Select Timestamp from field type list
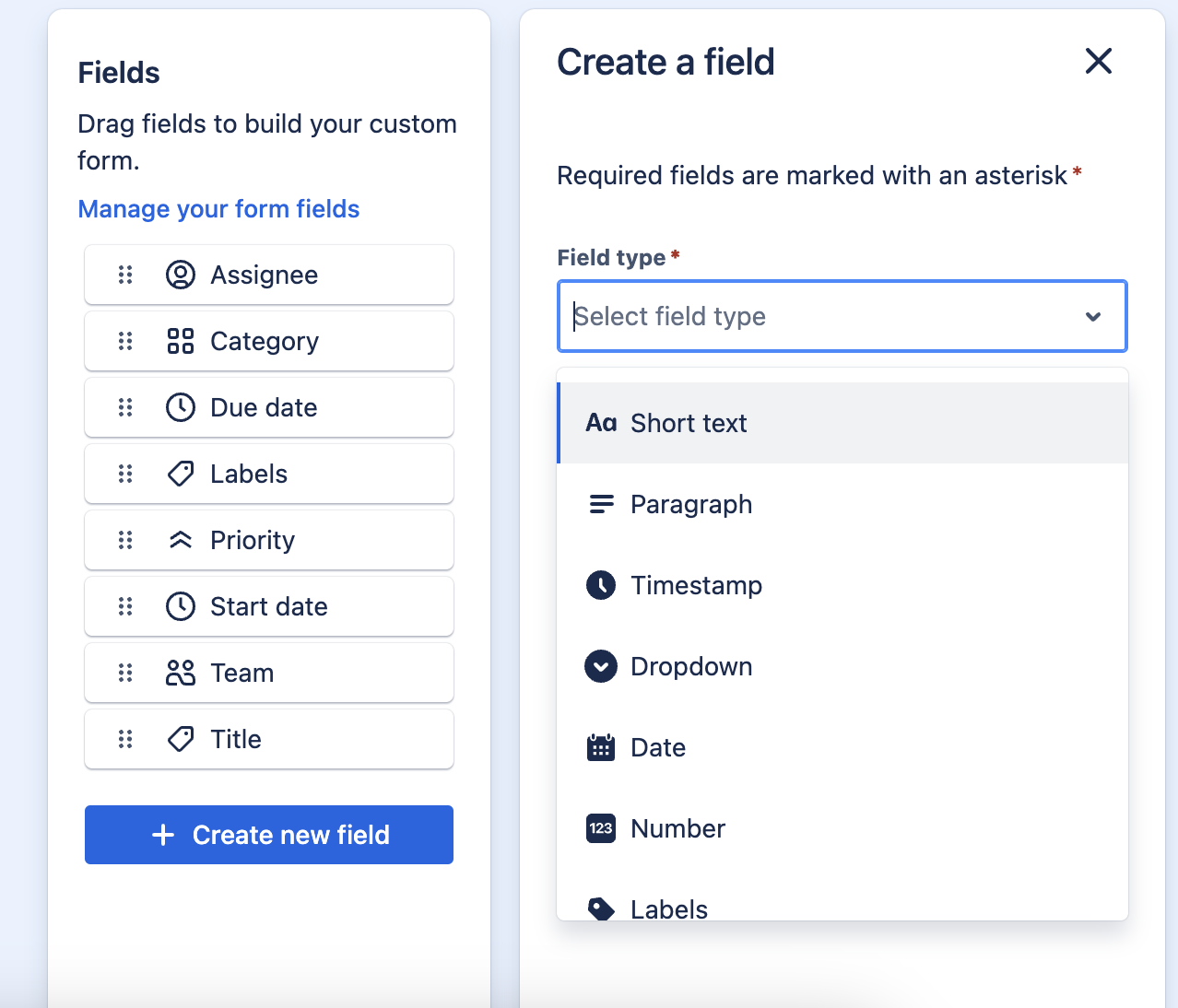 point(842,585)
